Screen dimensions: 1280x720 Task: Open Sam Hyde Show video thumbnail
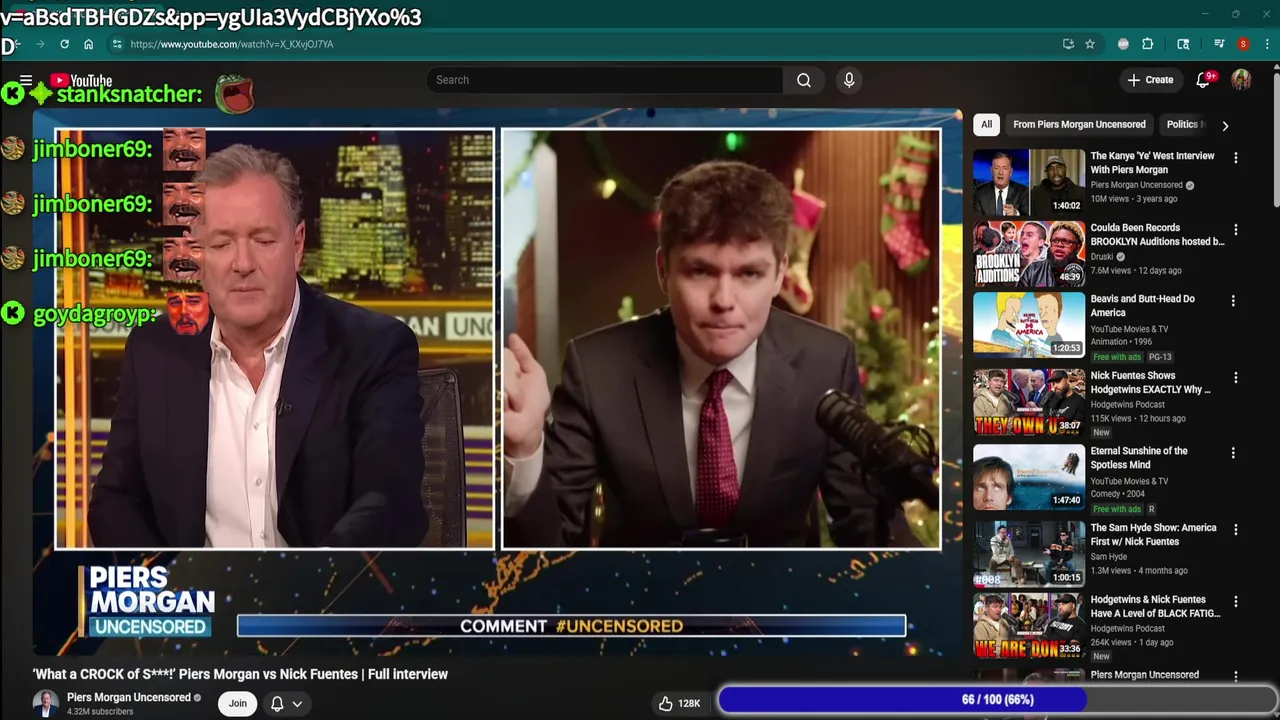click(1029, 553)
